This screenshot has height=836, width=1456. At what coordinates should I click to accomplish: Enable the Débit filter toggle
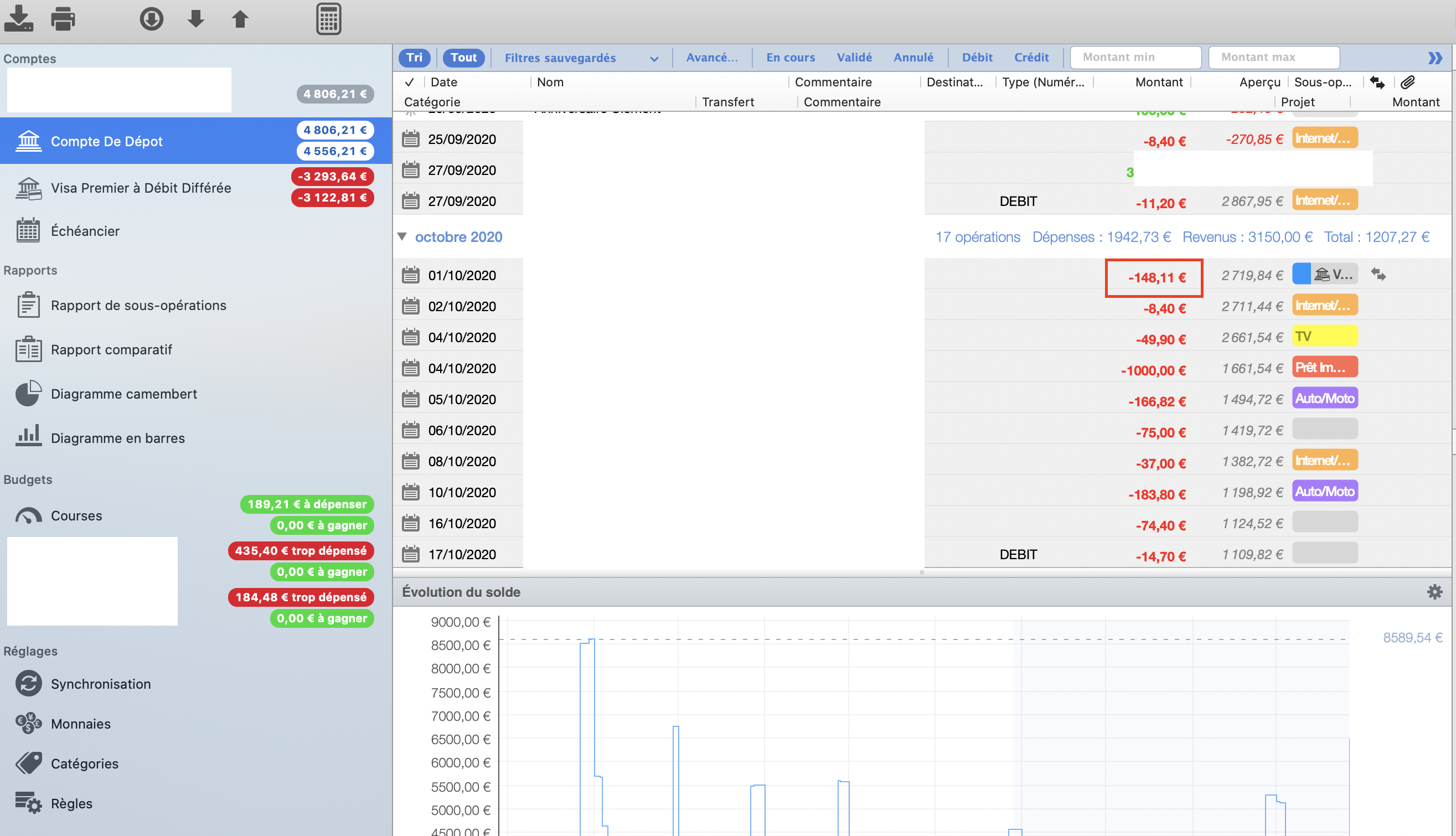[975, 57]
